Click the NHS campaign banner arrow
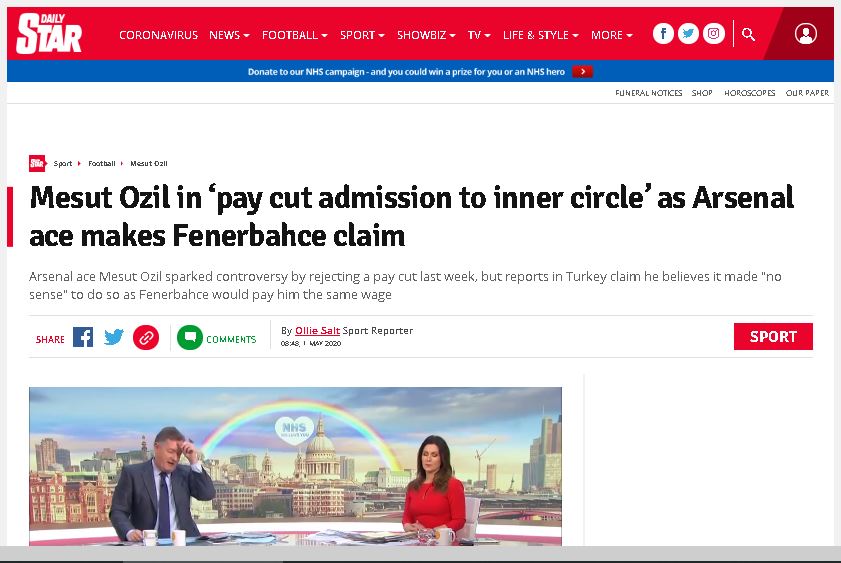841x563 pixels. click(582, 71)
